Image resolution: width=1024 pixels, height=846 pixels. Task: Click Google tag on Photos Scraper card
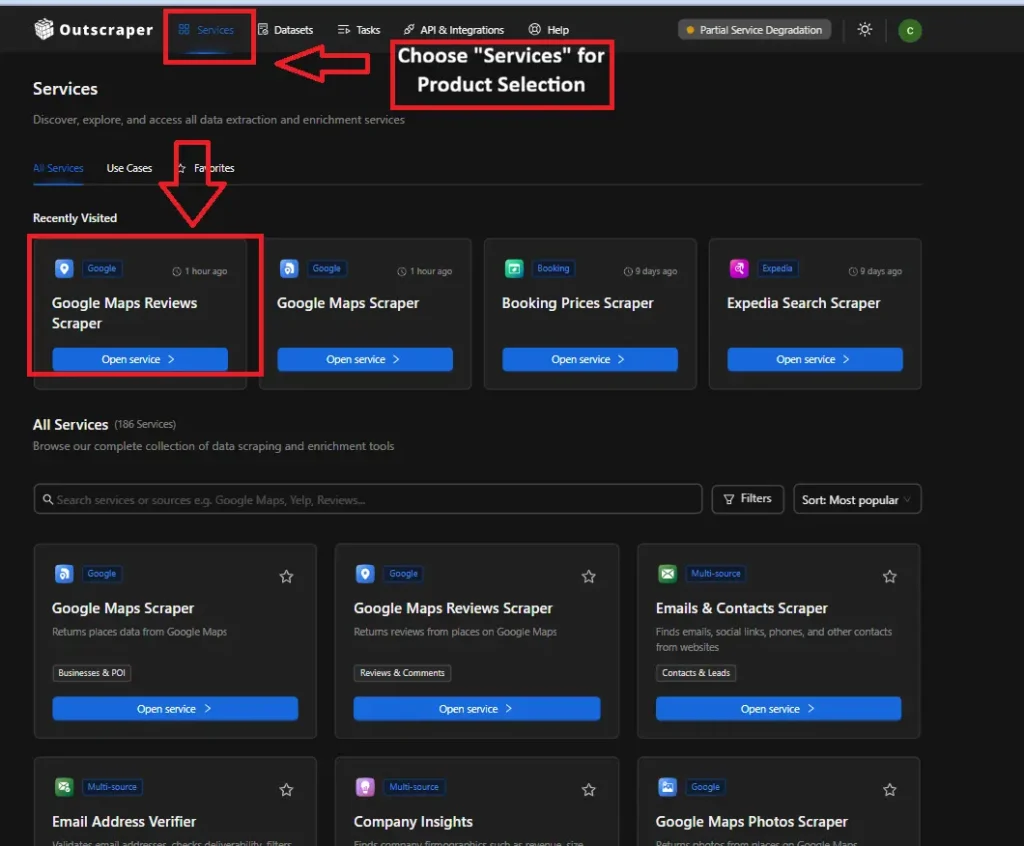(705, 787)
